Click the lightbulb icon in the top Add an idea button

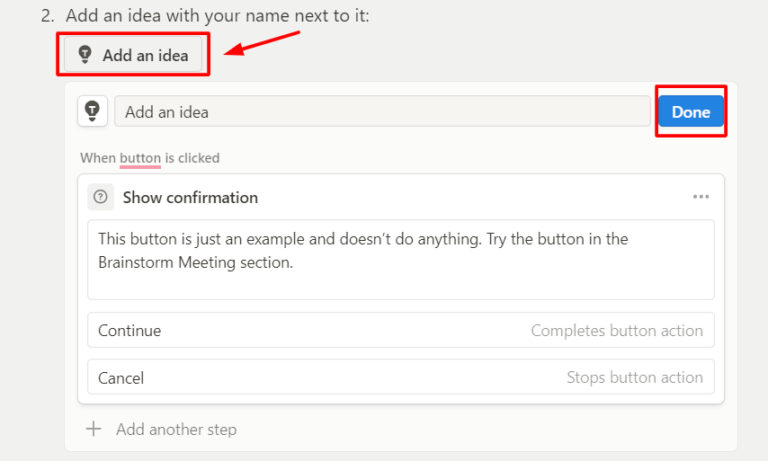tap(85, 56)
